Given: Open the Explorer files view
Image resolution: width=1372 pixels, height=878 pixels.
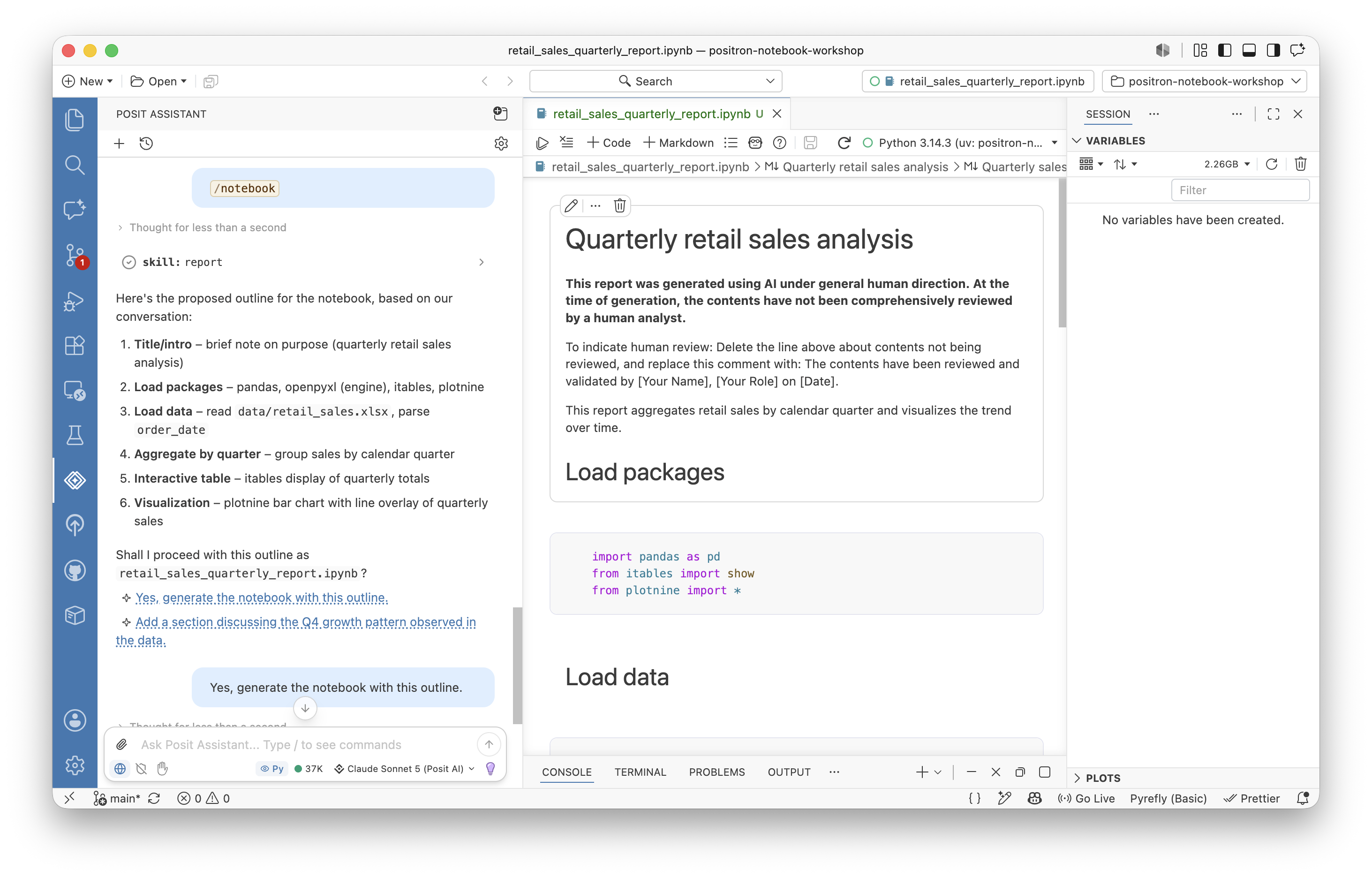Looking at the screenshot, I should [75, 120].
